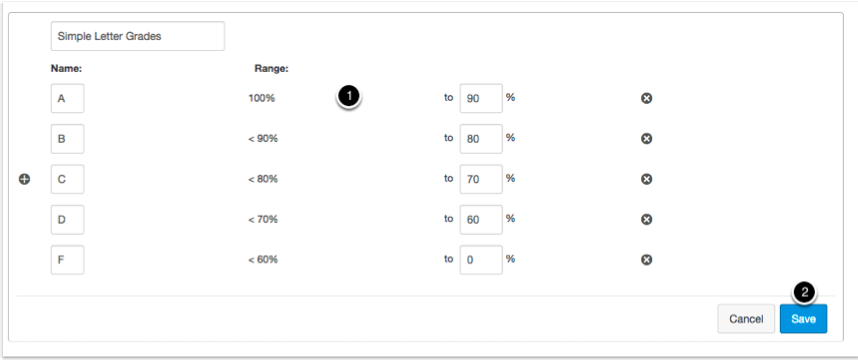
Task: Remove the F grade row
Action: (x=646, y=260)
